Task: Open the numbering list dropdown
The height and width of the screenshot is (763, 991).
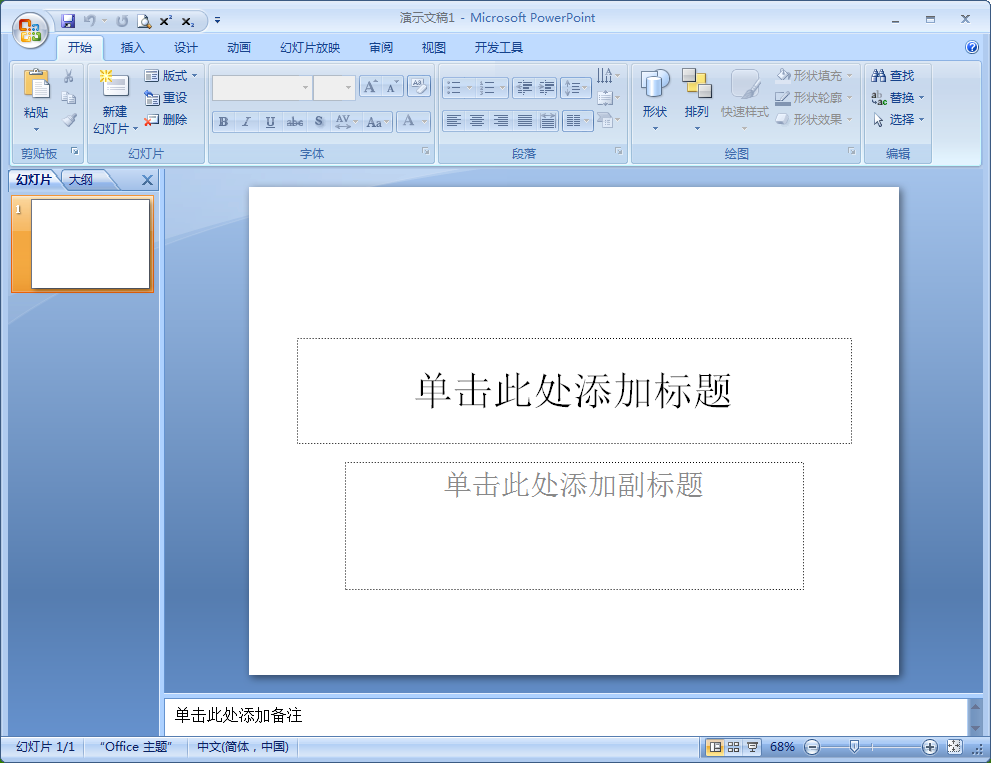Action: tap(502, 87)
